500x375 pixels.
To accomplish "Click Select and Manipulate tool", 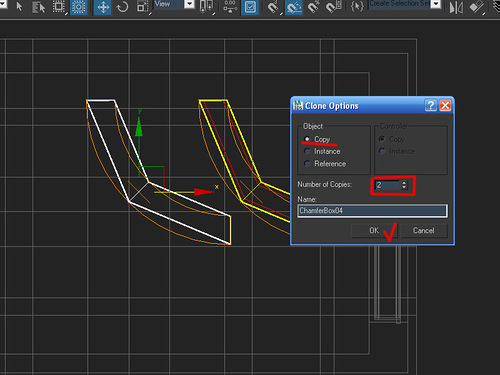I will pyautogui.click(x=230, y=6).
